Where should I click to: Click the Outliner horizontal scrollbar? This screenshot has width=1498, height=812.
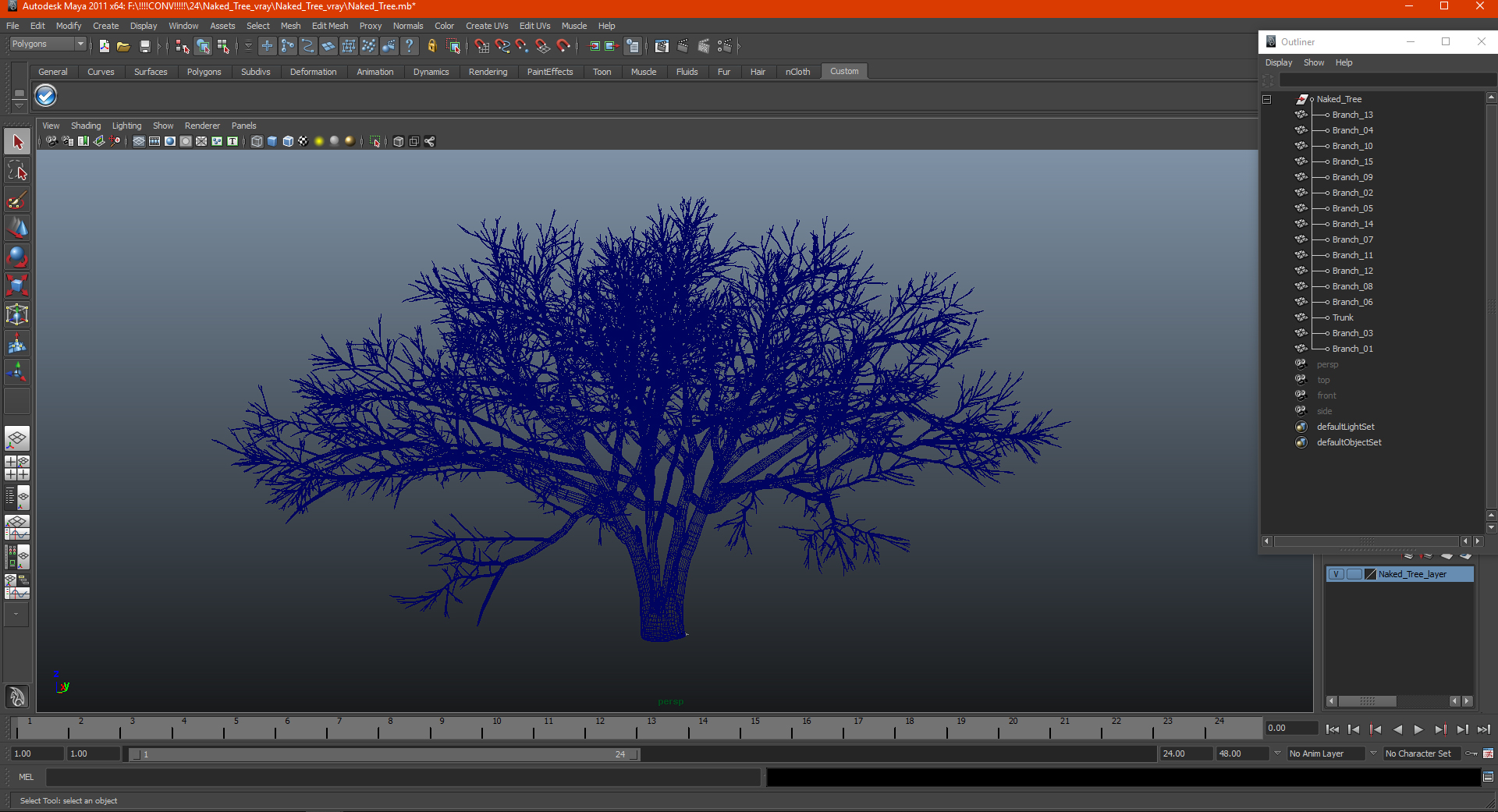[1367, 541]
